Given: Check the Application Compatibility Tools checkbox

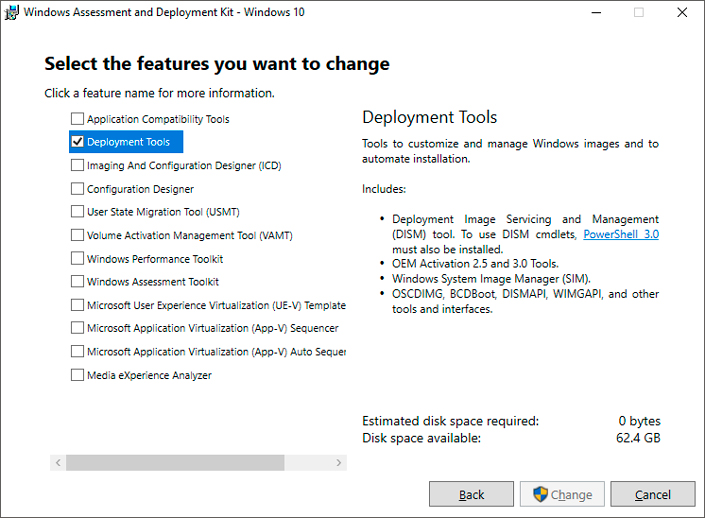Looking at the screenshot, I should coord(77,119).
